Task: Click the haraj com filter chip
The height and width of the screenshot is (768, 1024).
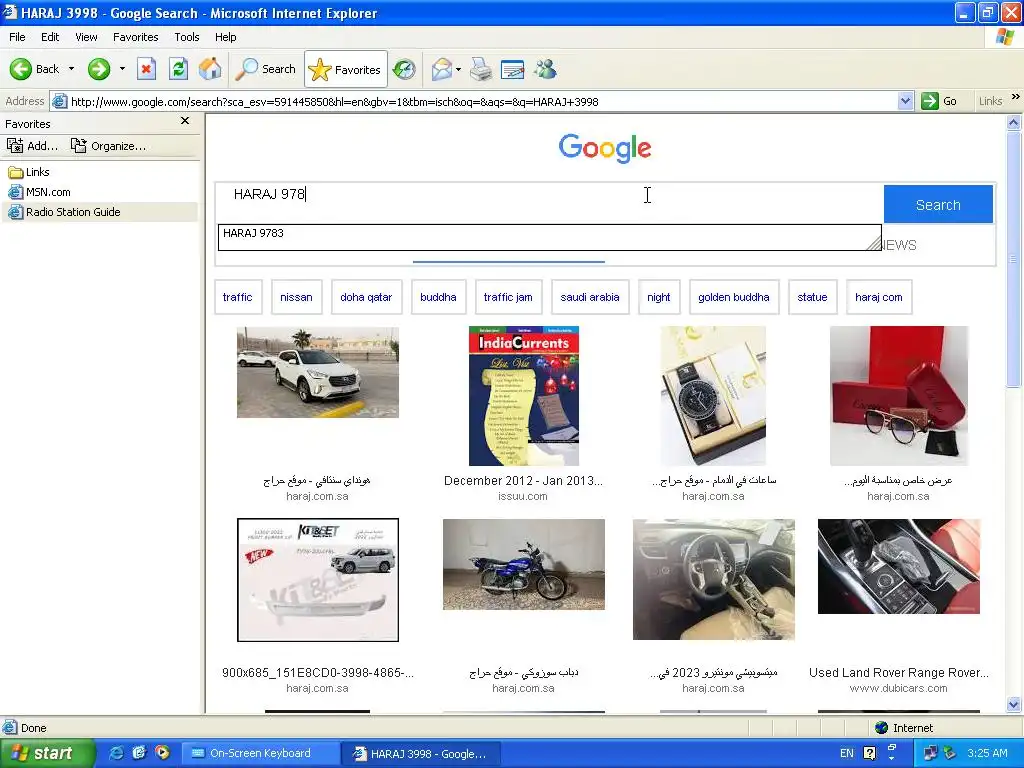Action: click(x=879, y=297)
